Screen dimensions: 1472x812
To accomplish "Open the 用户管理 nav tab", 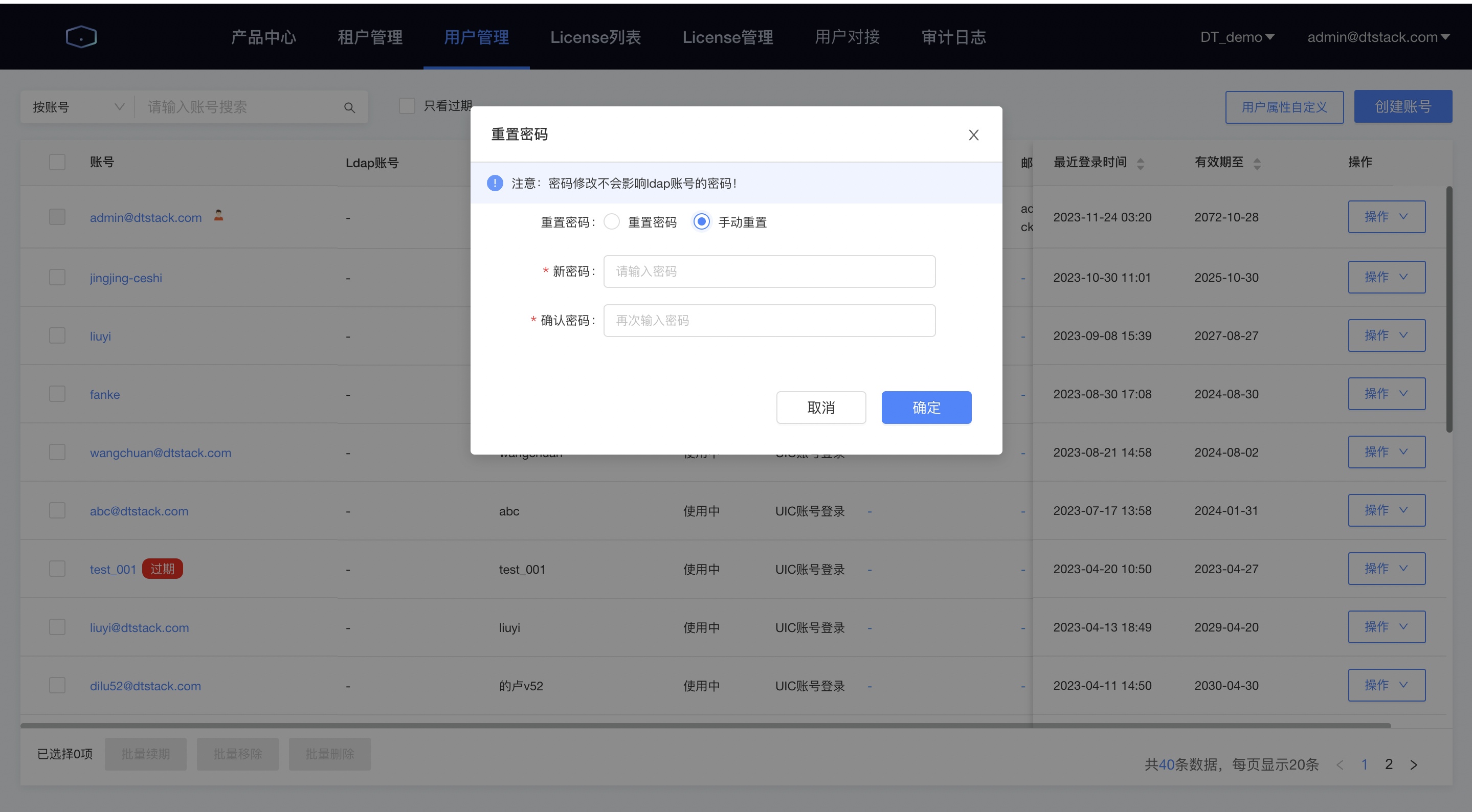I will point(477,37).
